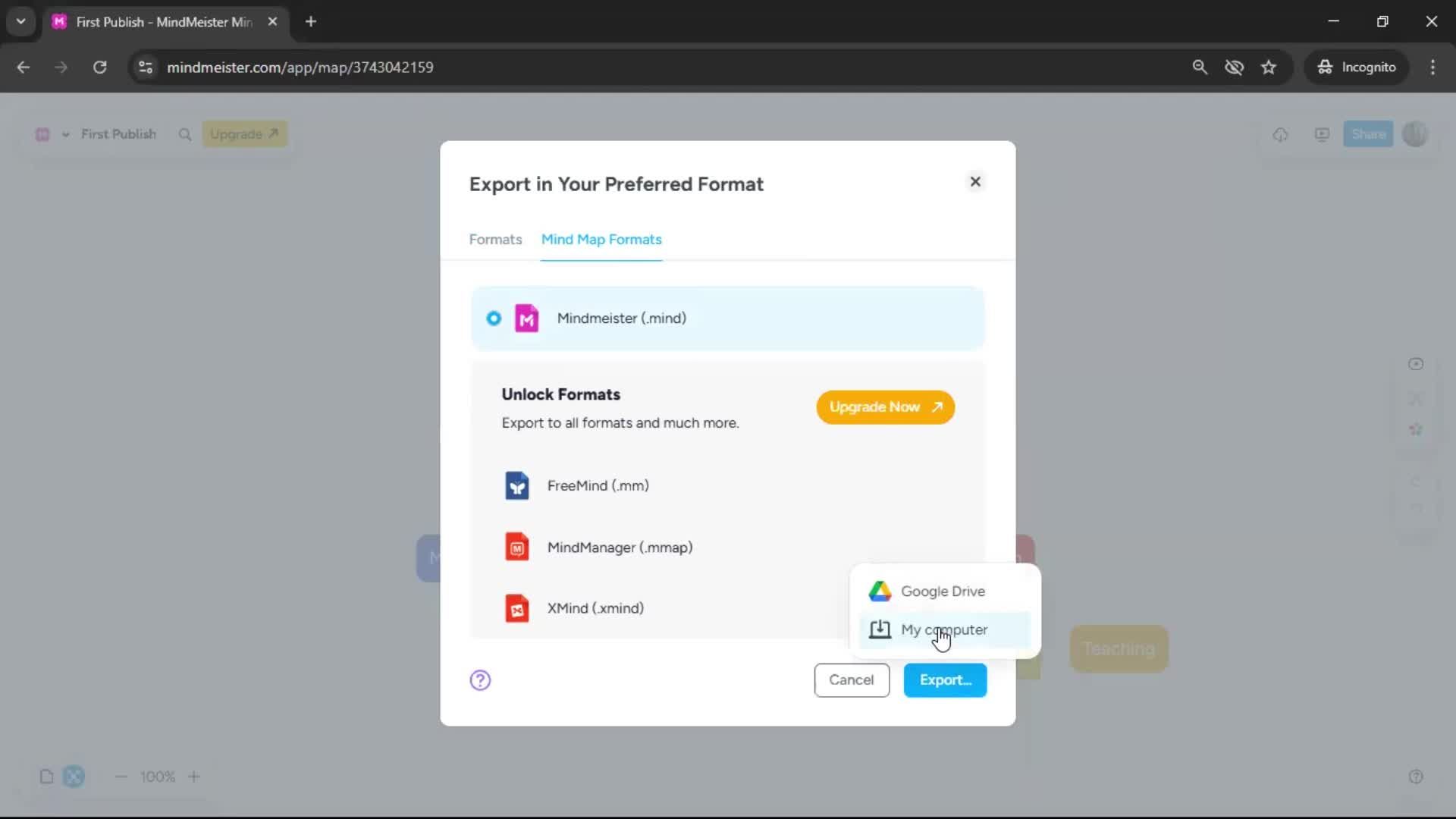Viewport: 1456px width, 819px height.
Task: Click the First Publish map title
Action: (118, 134)
